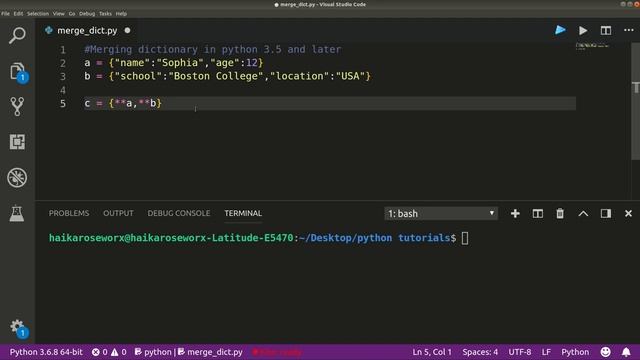Split the editor to the right
640x360 pixels.
point(606,30)
